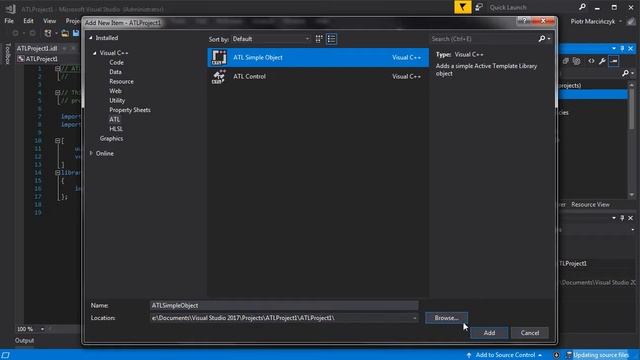The width and height of the screenshot is (640, 360).
Task: Click the Add button
Action: coord(489,333)
